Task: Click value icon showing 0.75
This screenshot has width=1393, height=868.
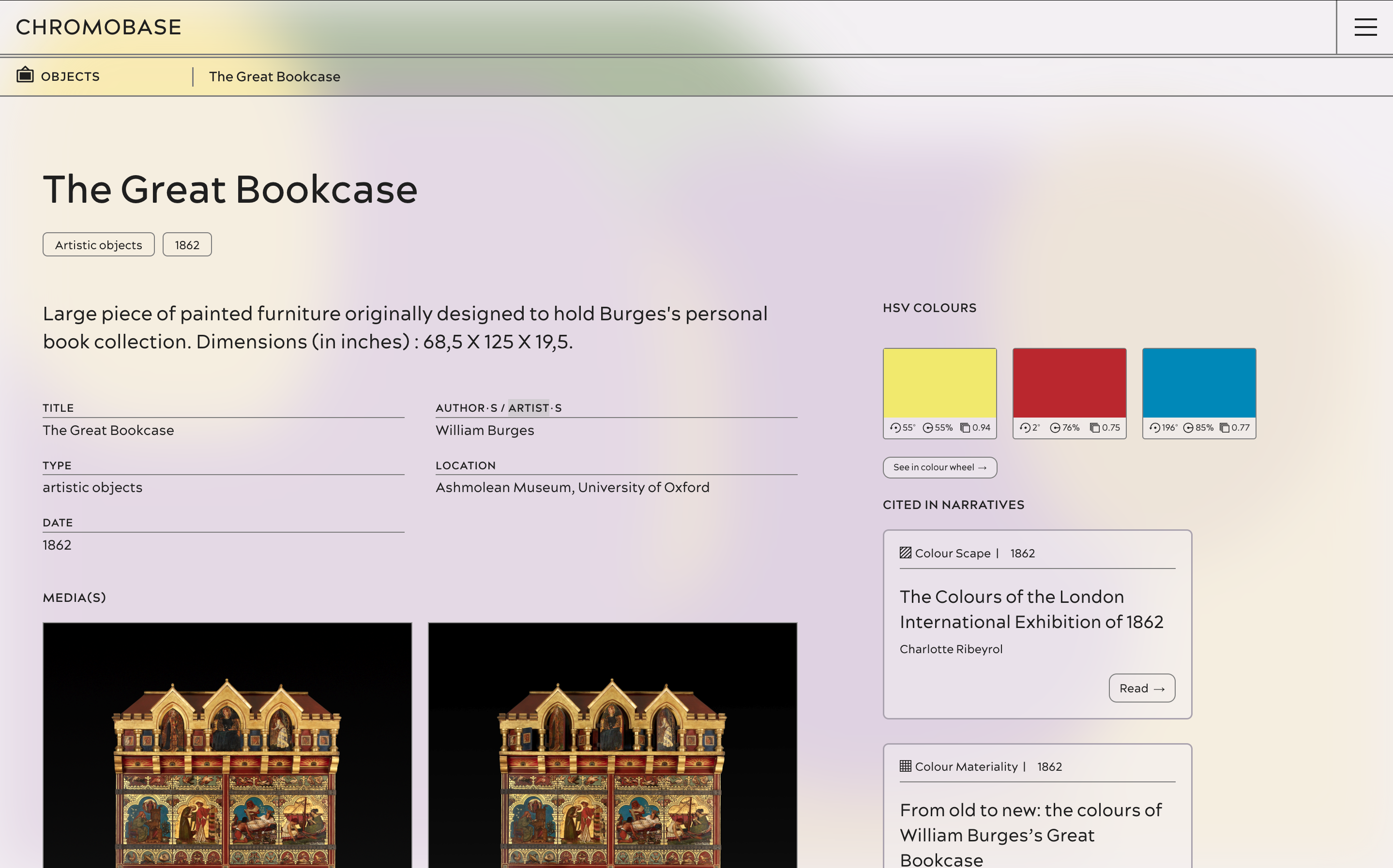Action: (x=1095, y=428)
